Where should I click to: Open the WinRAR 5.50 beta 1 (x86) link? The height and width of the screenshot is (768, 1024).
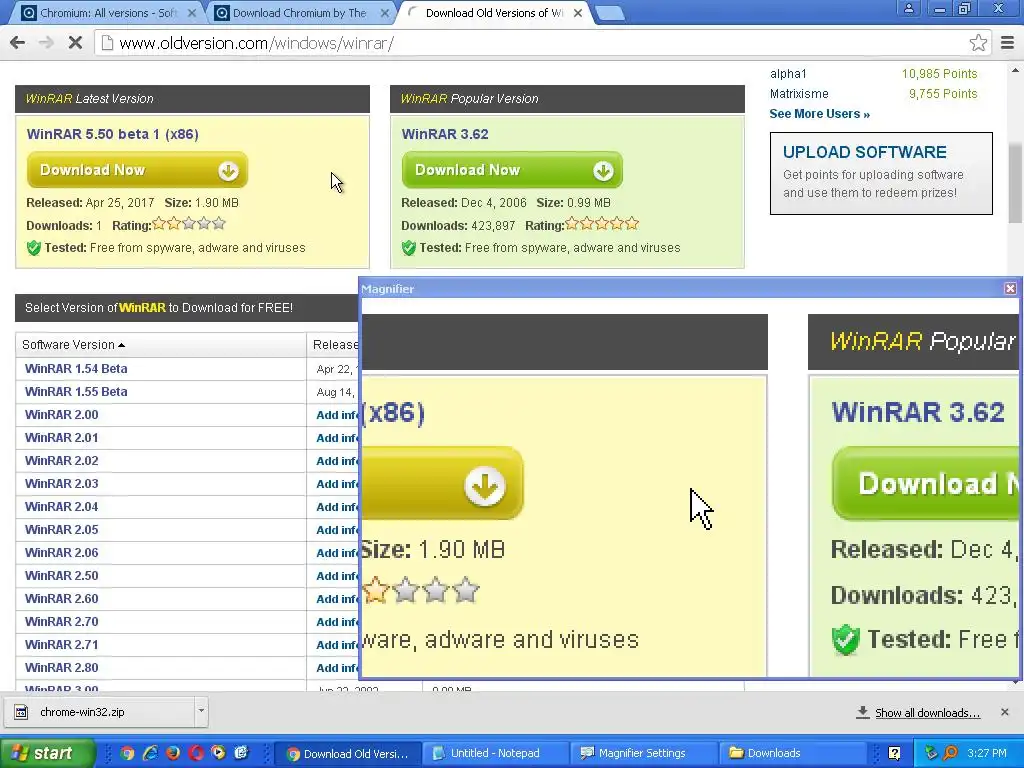(112, 134)
